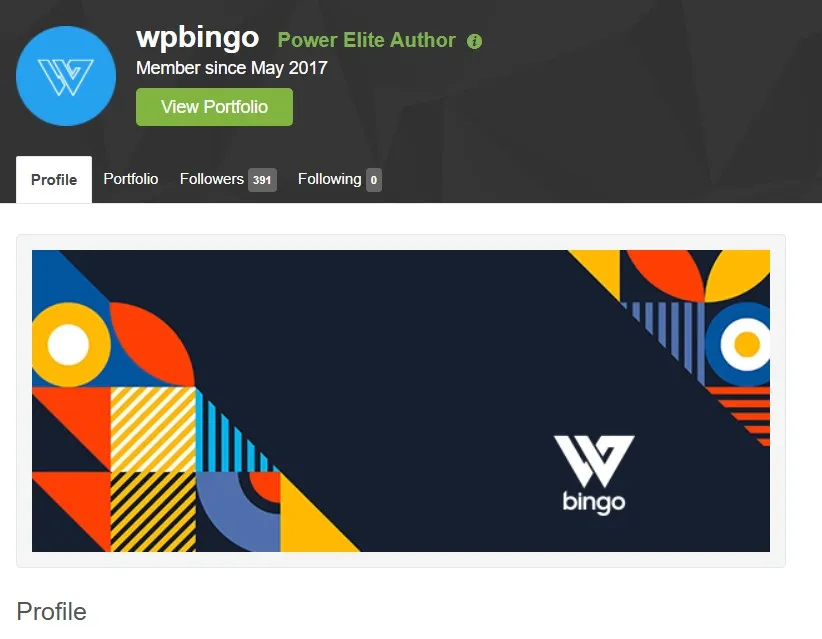
Task: Click the Profile section heading
Action: click(x=51, y=611)
